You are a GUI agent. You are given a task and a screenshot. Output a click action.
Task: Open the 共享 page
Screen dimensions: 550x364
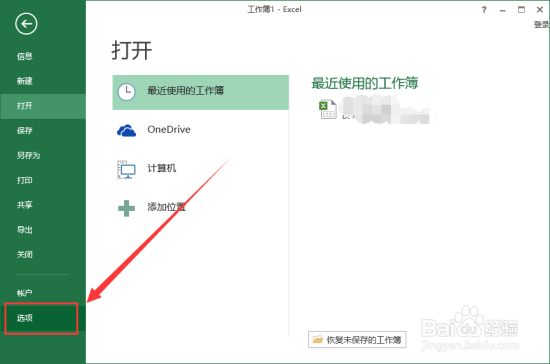coord(25,205)
